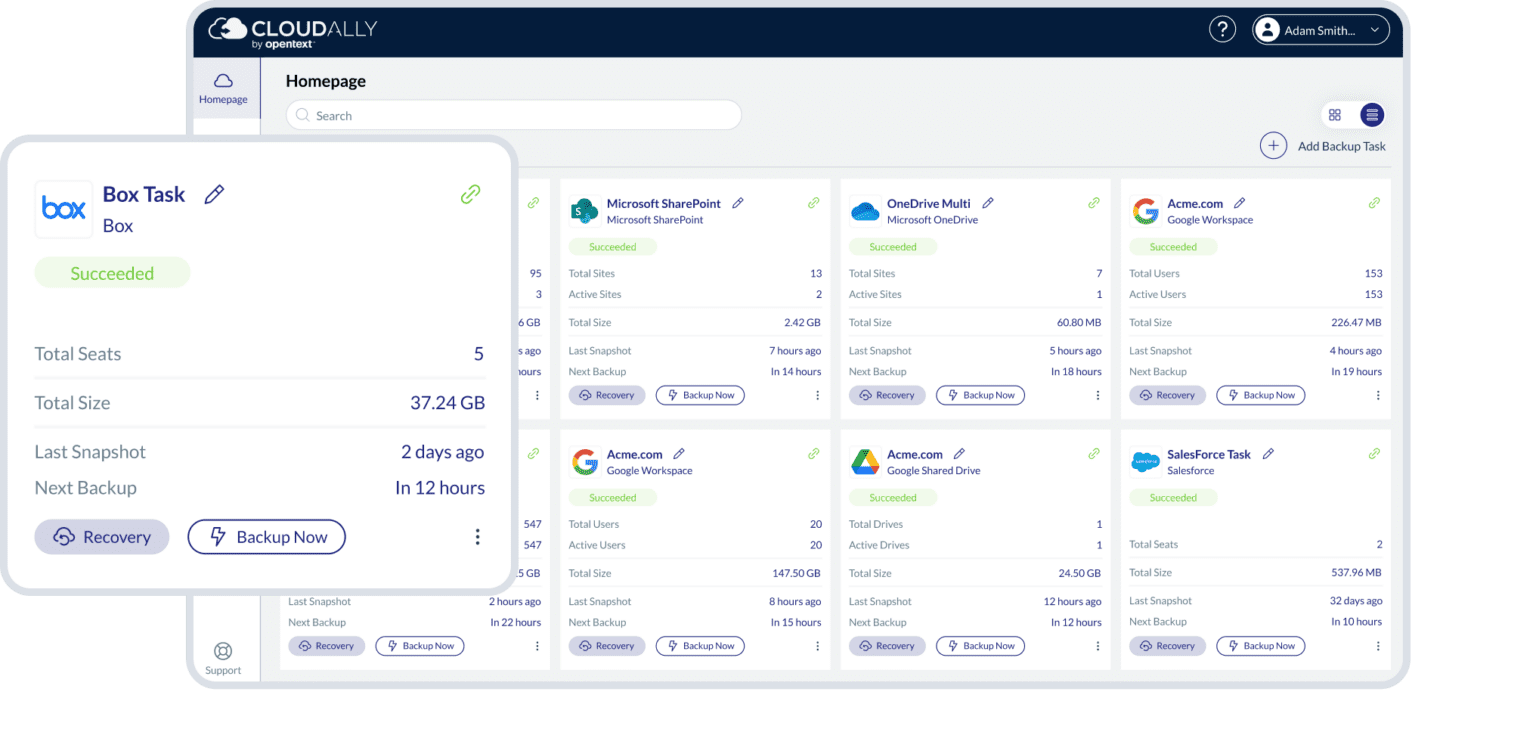The image size is (1536, 729).
Task: Click the CloudAlly logo in the header
Action: click(290, 30)
